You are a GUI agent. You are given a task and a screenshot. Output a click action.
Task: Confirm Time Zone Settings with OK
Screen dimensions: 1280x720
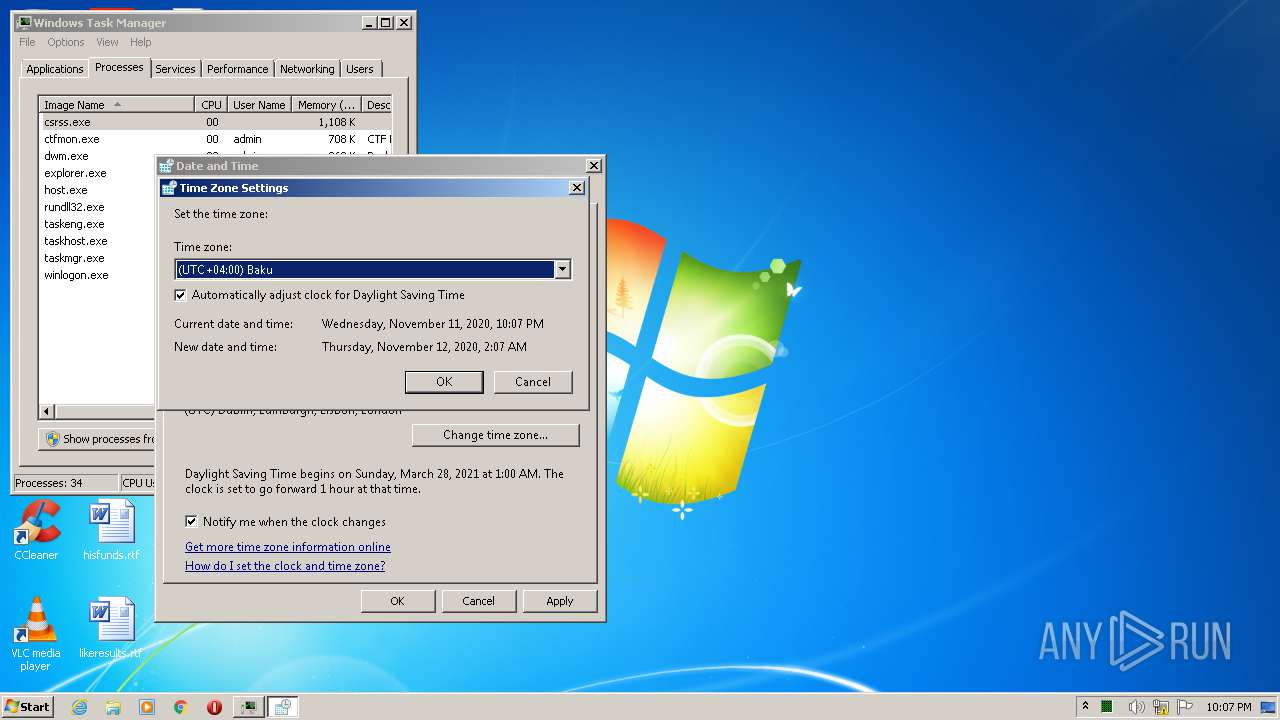(x=444, y=382)
